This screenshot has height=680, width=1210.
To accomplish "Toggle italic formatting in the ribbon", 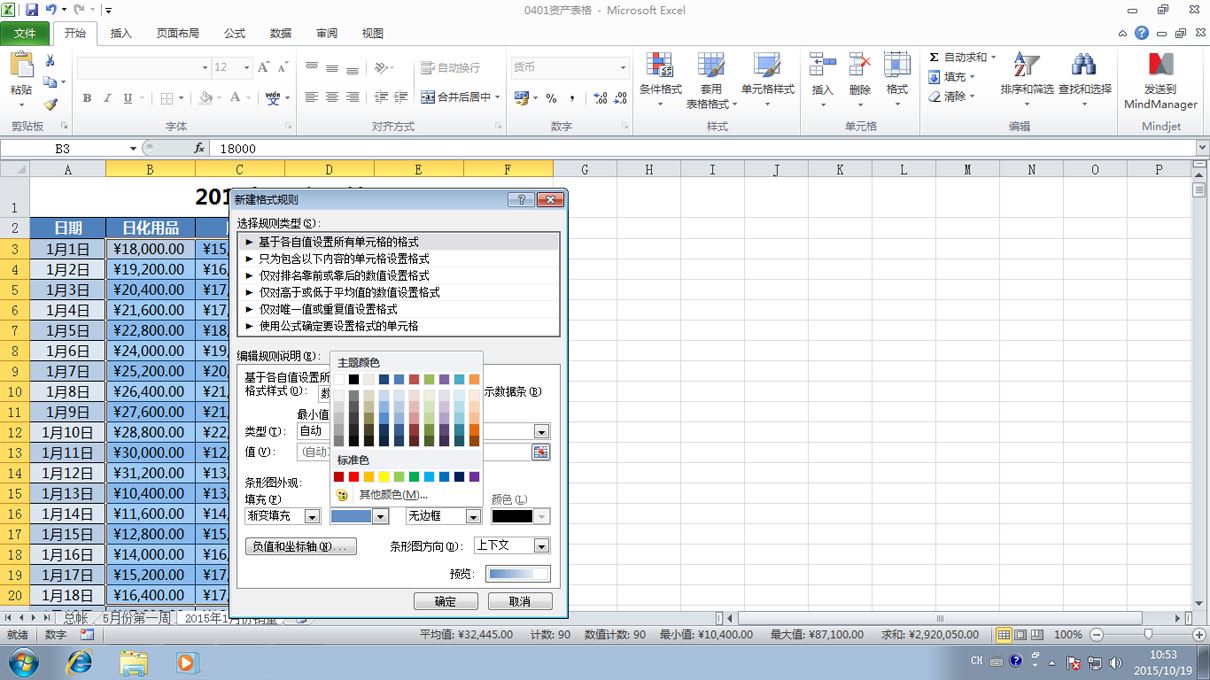I will coord(108,98).
